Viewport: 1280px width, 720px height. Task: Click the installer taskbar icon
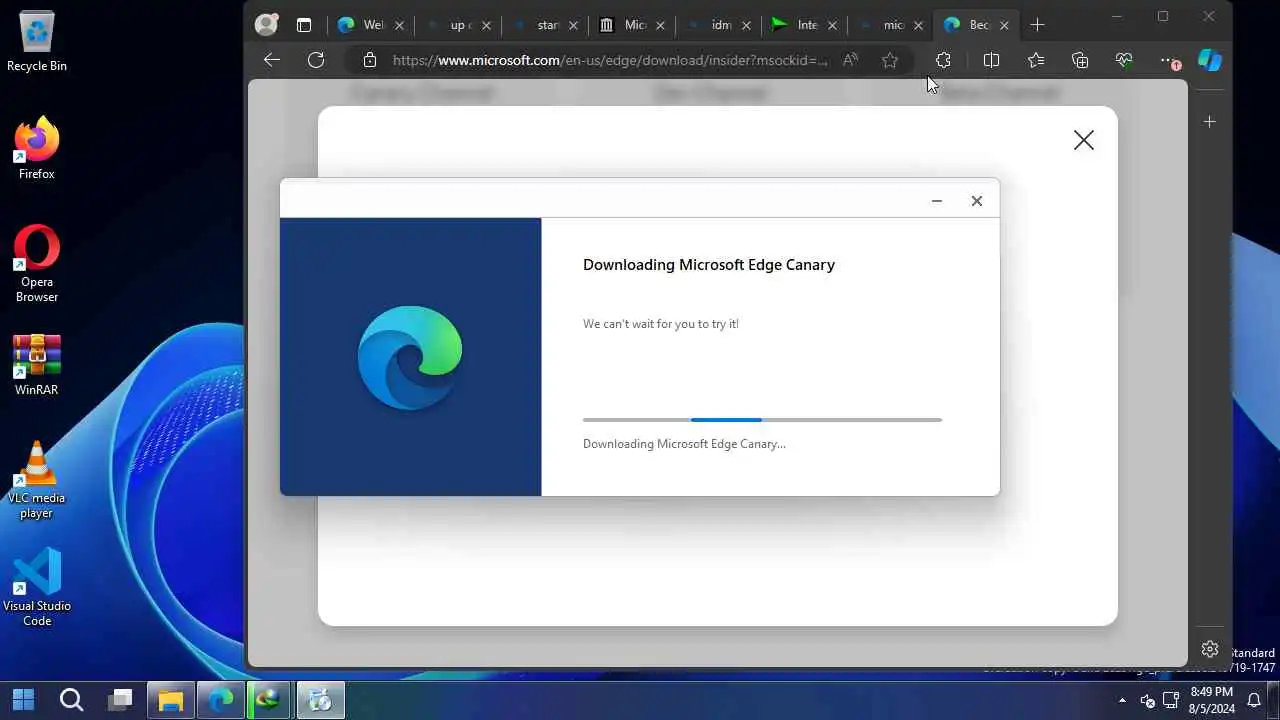tap(320, 699)
